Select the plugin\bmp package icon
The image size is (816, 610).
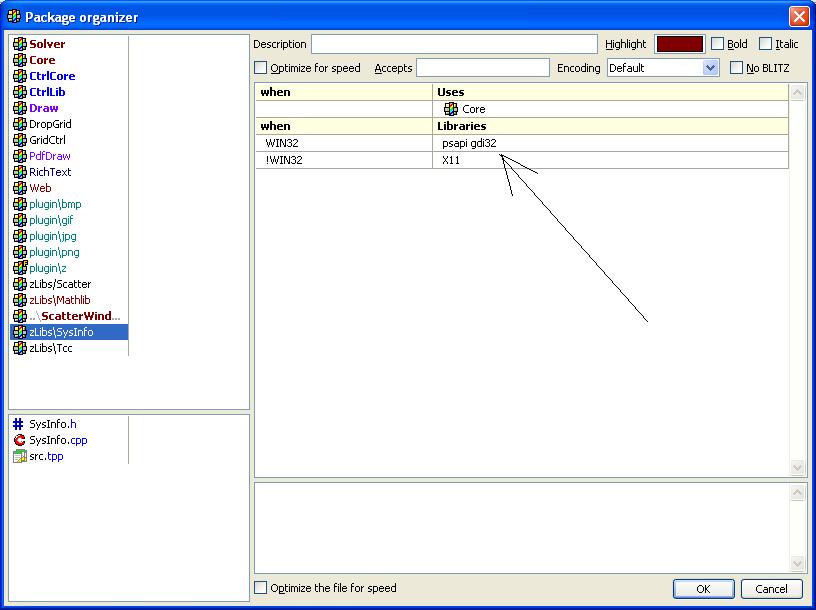coord(19,204)
